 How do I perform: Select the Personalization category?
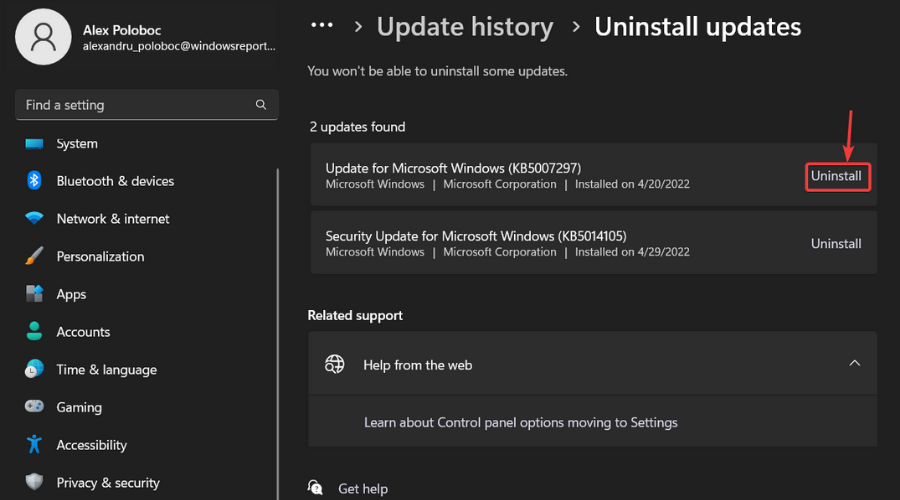tap(100, 257)
